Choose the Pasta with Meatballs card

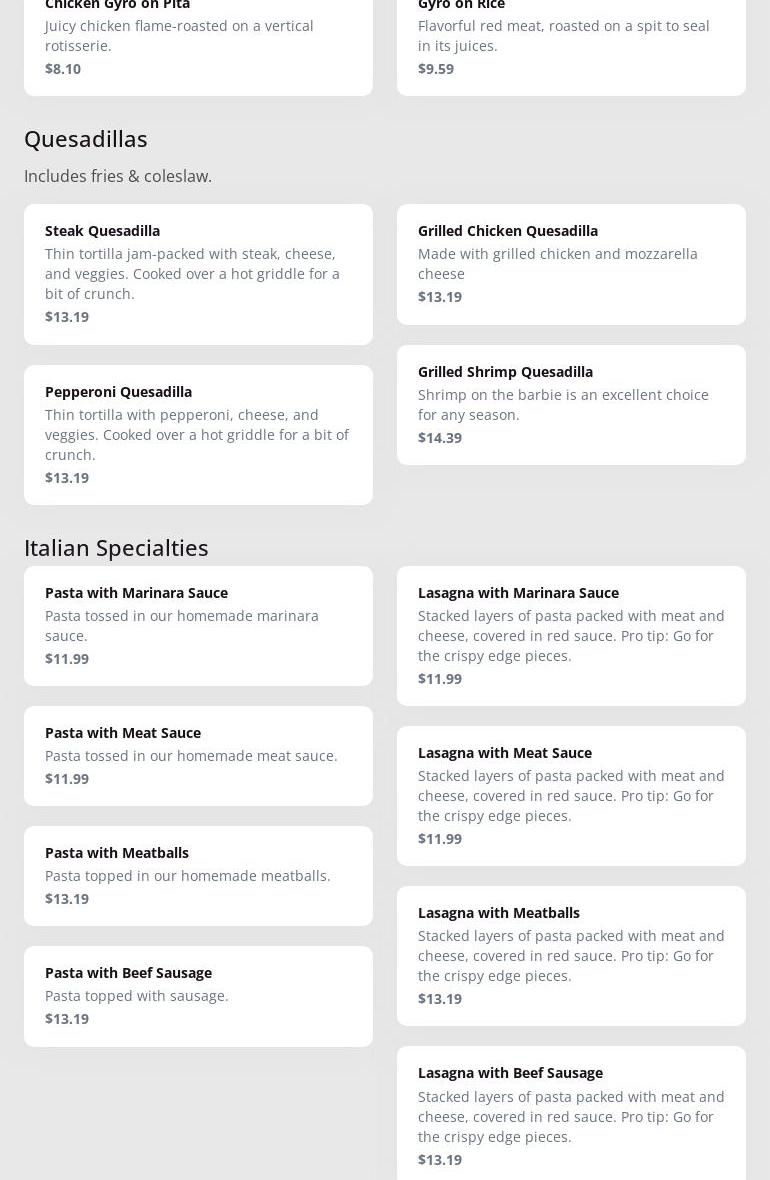(198, 876)
